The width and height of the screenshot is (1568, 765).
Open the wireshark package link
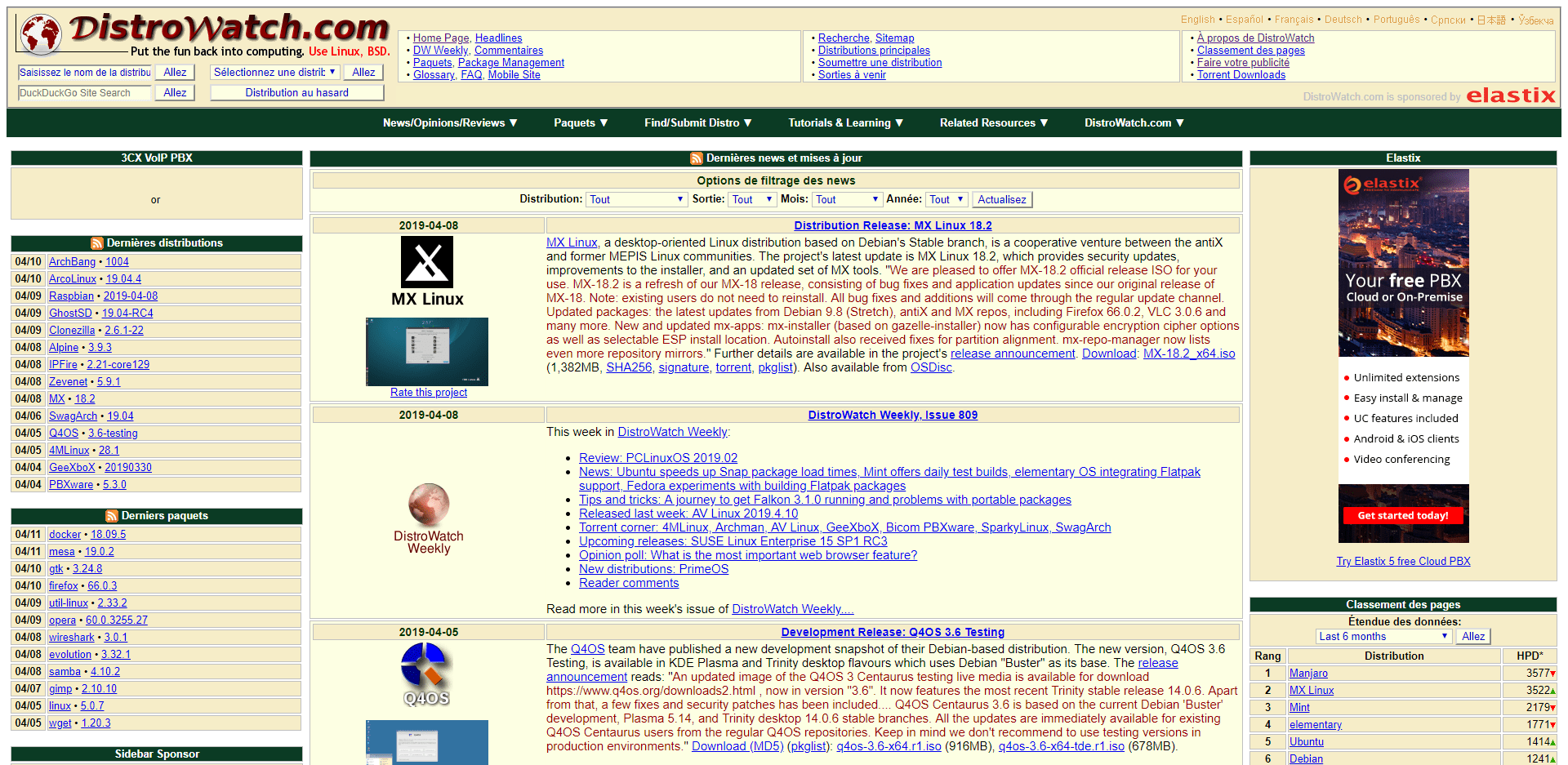click(72, 638)
